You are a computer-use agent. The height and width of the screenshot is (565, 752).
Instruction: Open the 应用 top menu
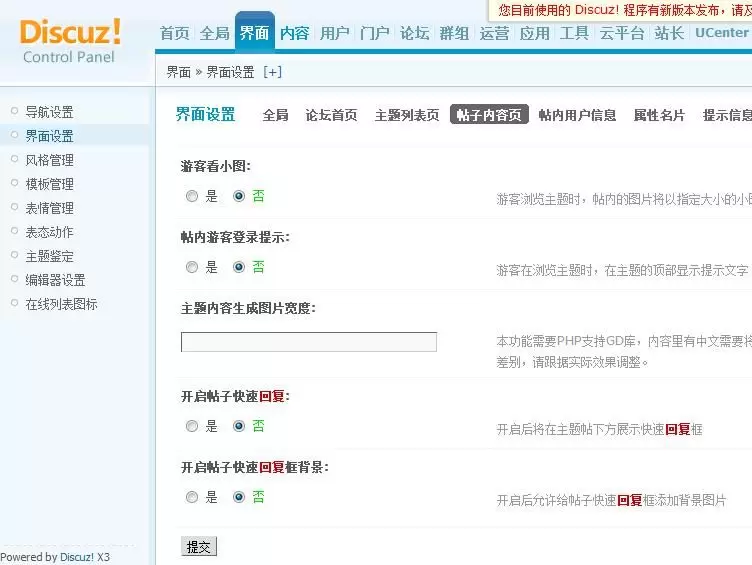(534, 33)
